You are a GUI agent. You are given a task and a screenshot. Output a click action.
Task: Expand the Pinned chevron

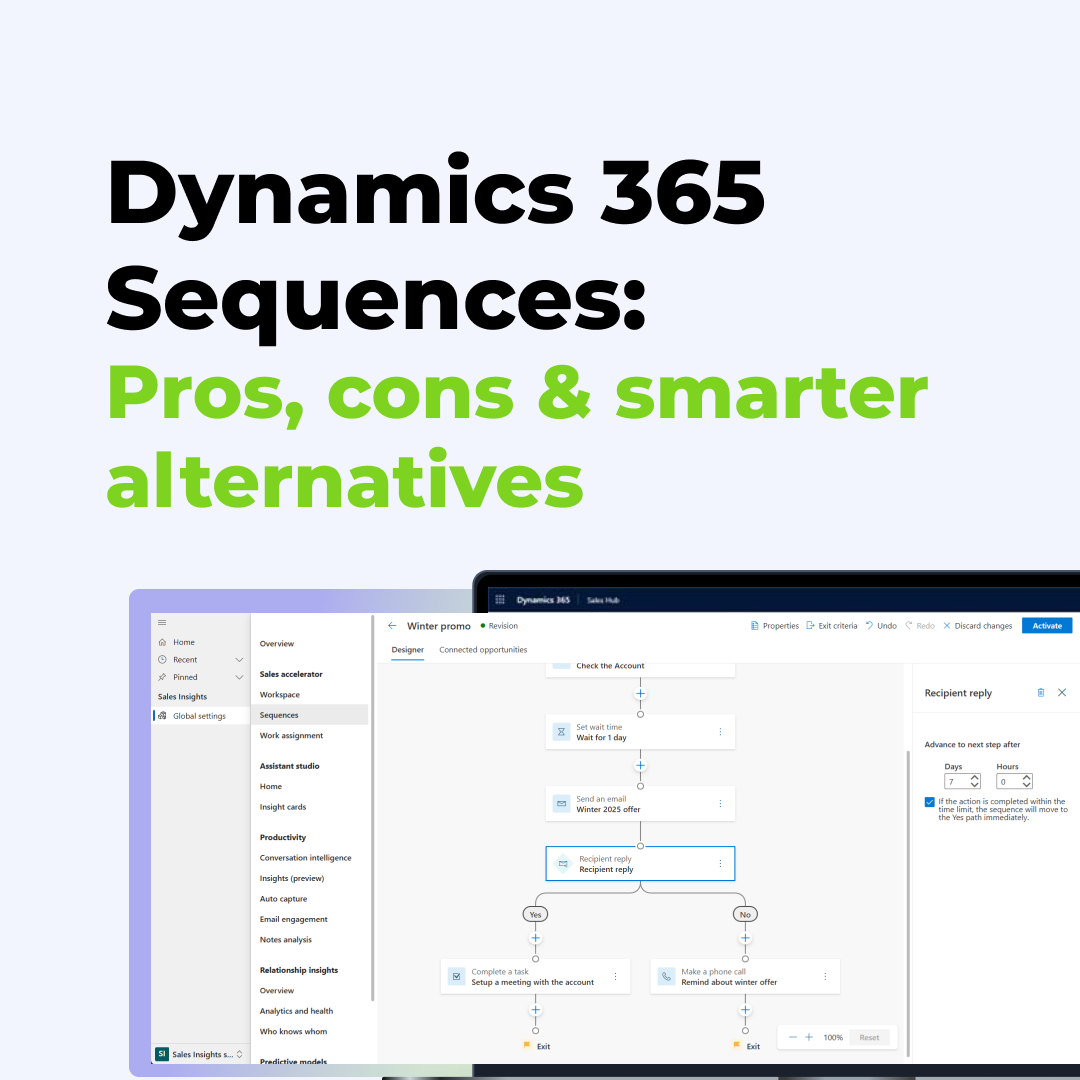[239, 678]
